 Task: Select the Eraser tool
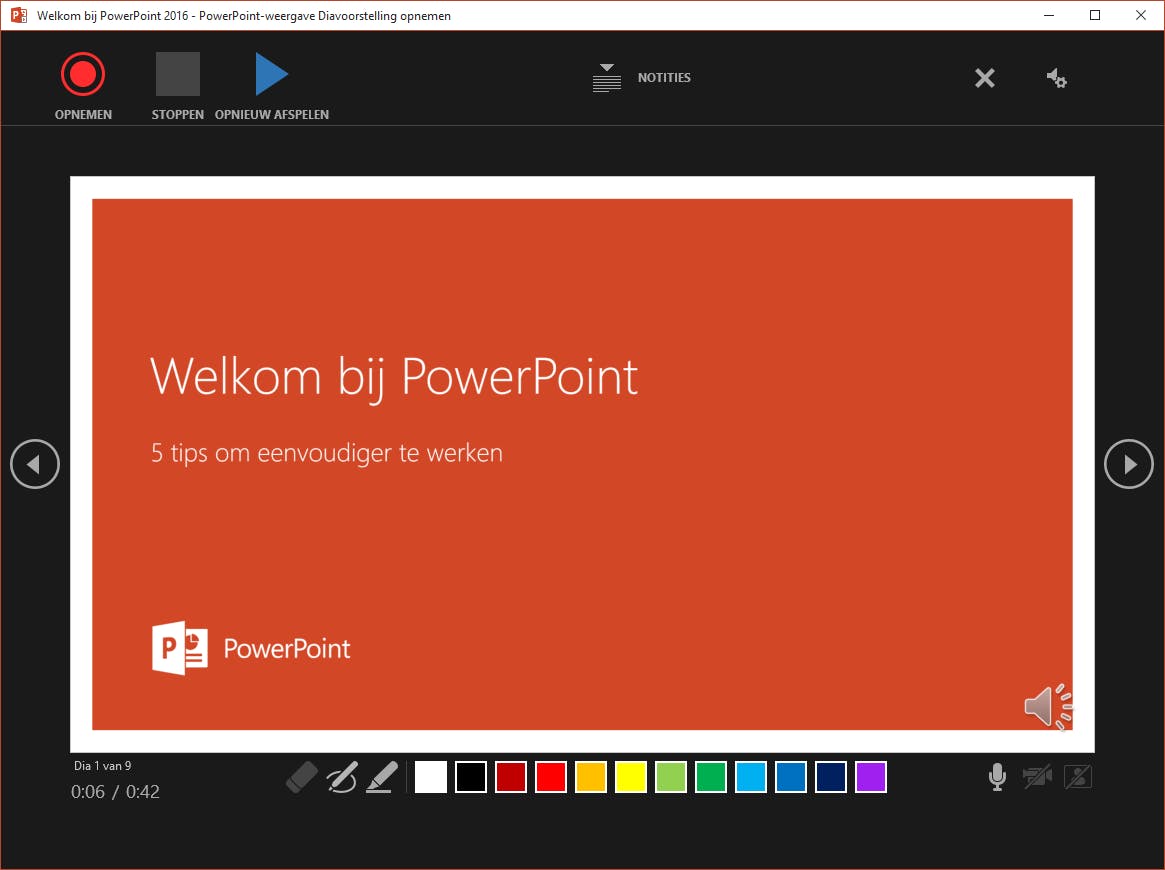[x=302, y=777]
